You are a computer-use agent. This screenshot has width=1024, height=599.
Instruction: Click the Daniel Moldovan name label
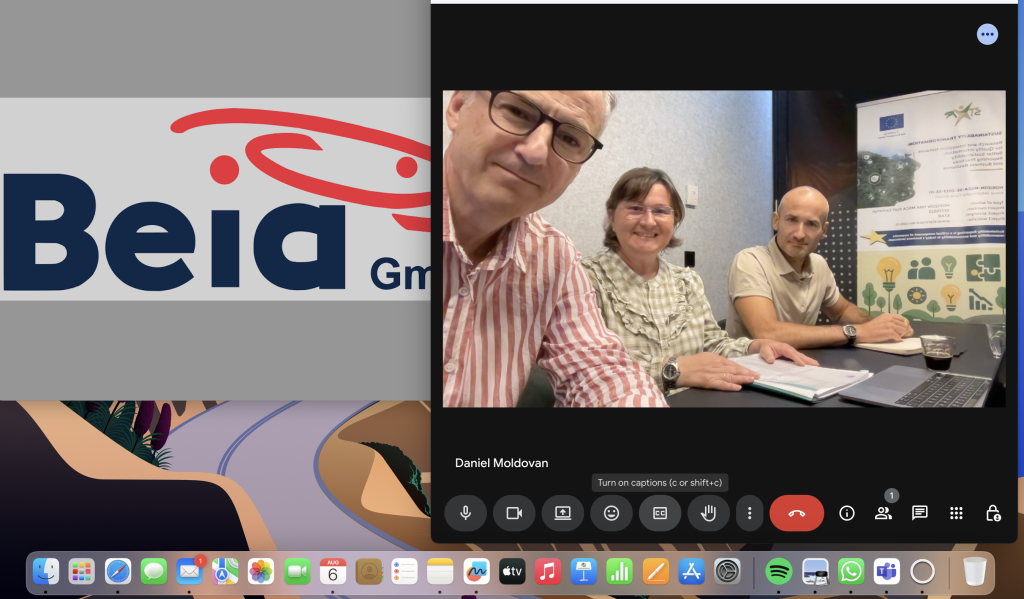501,463
